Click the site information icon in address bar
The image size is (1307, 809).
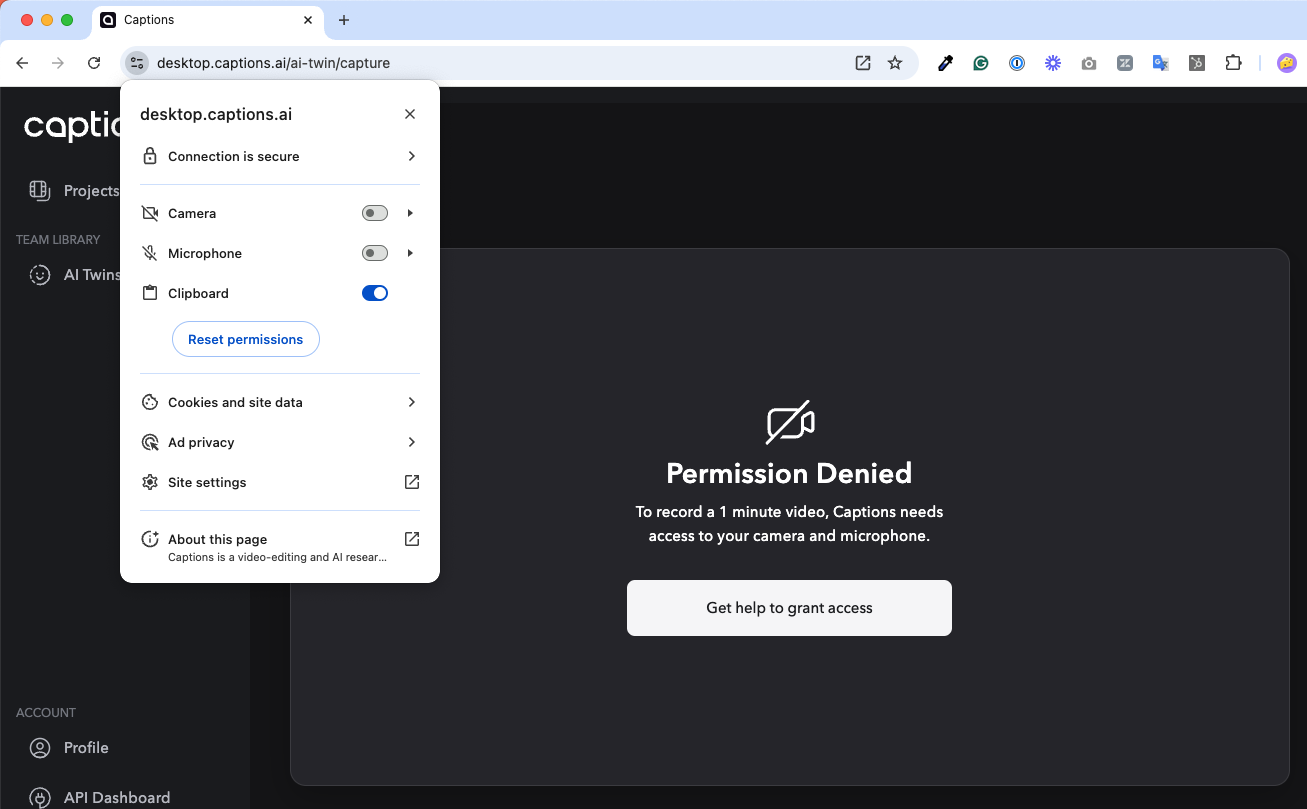(137, 63)
